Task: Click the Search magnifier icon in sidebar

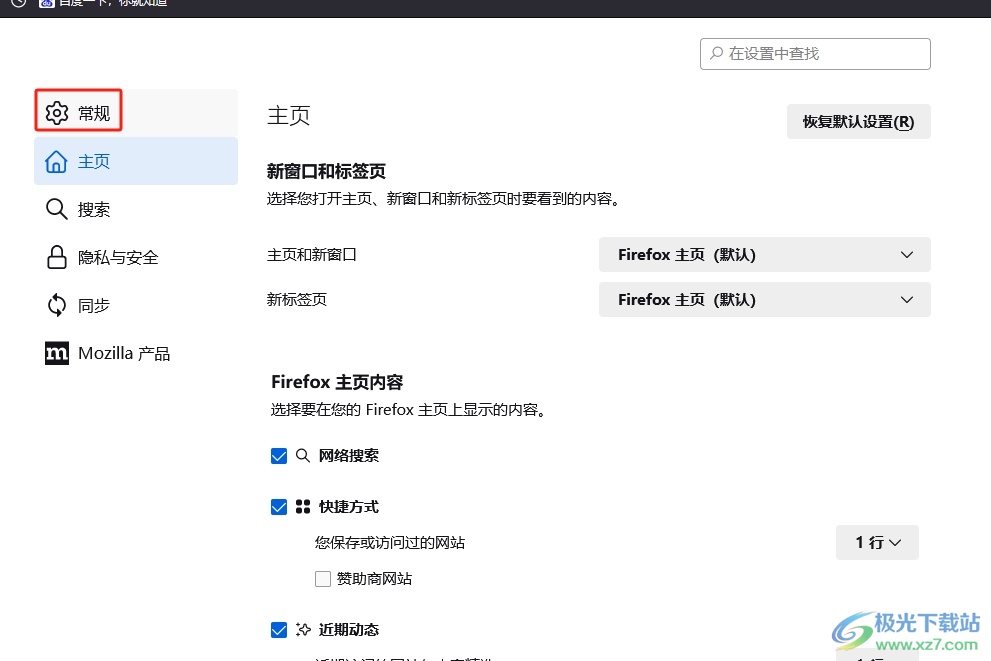Action: tap(57, 210)
